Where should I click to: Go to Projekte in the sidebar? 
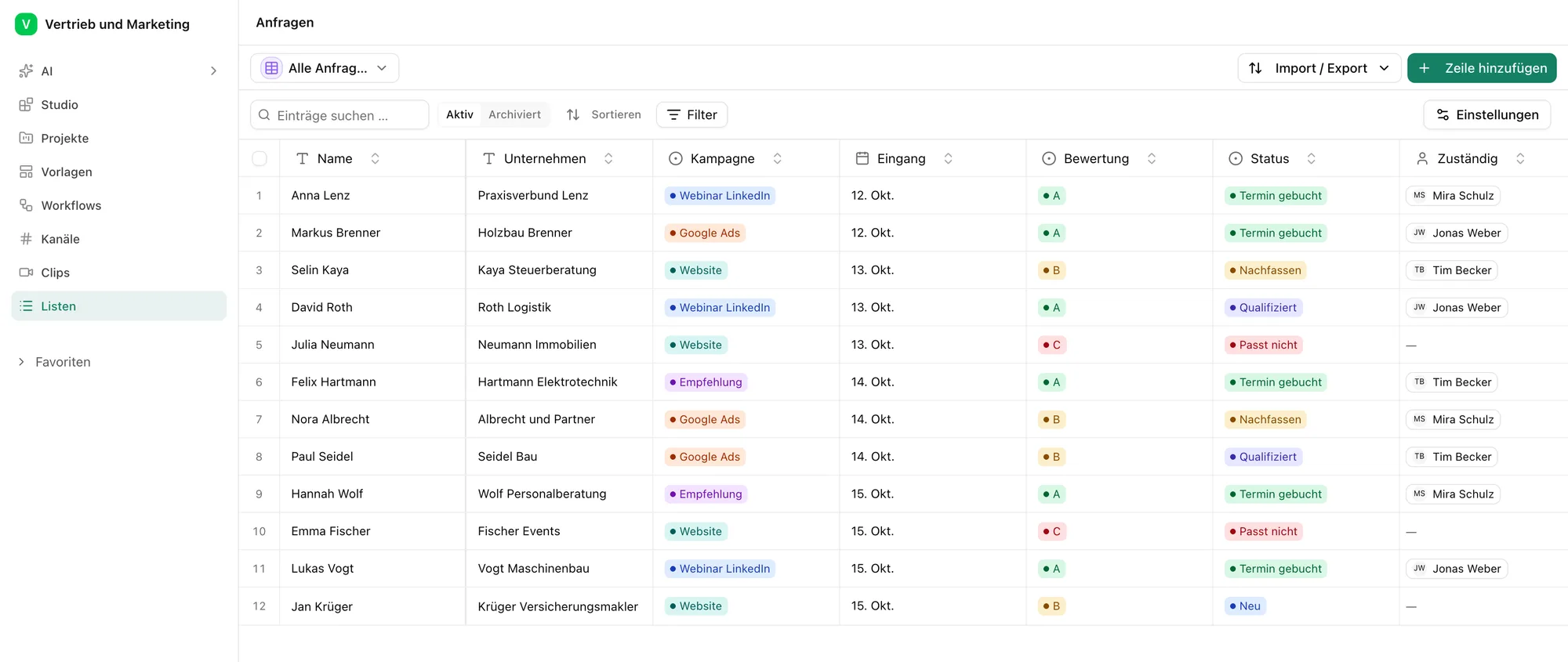click(x=118, y=139)
